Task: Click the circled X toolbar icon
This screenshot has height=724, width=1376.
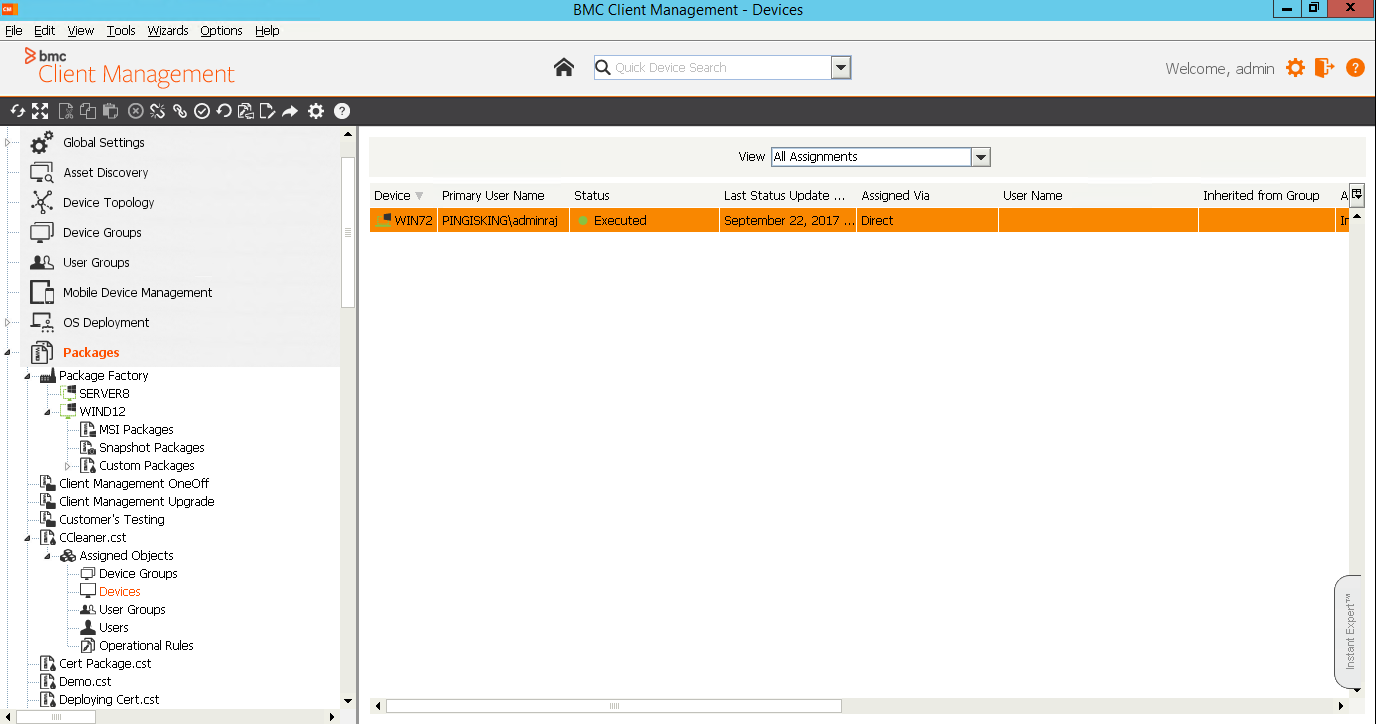Action: point(136,111)
